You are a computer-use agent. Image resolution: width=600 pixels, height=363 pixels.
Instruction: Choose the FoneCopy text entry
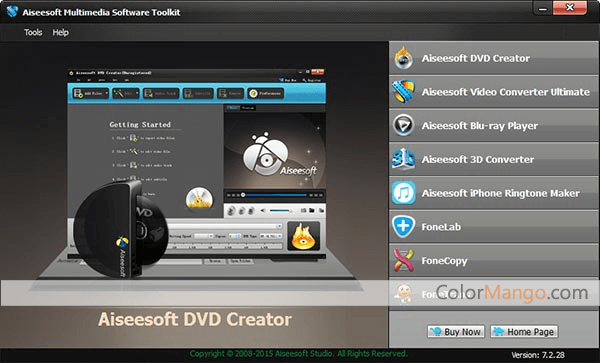[x=444, y=261]
